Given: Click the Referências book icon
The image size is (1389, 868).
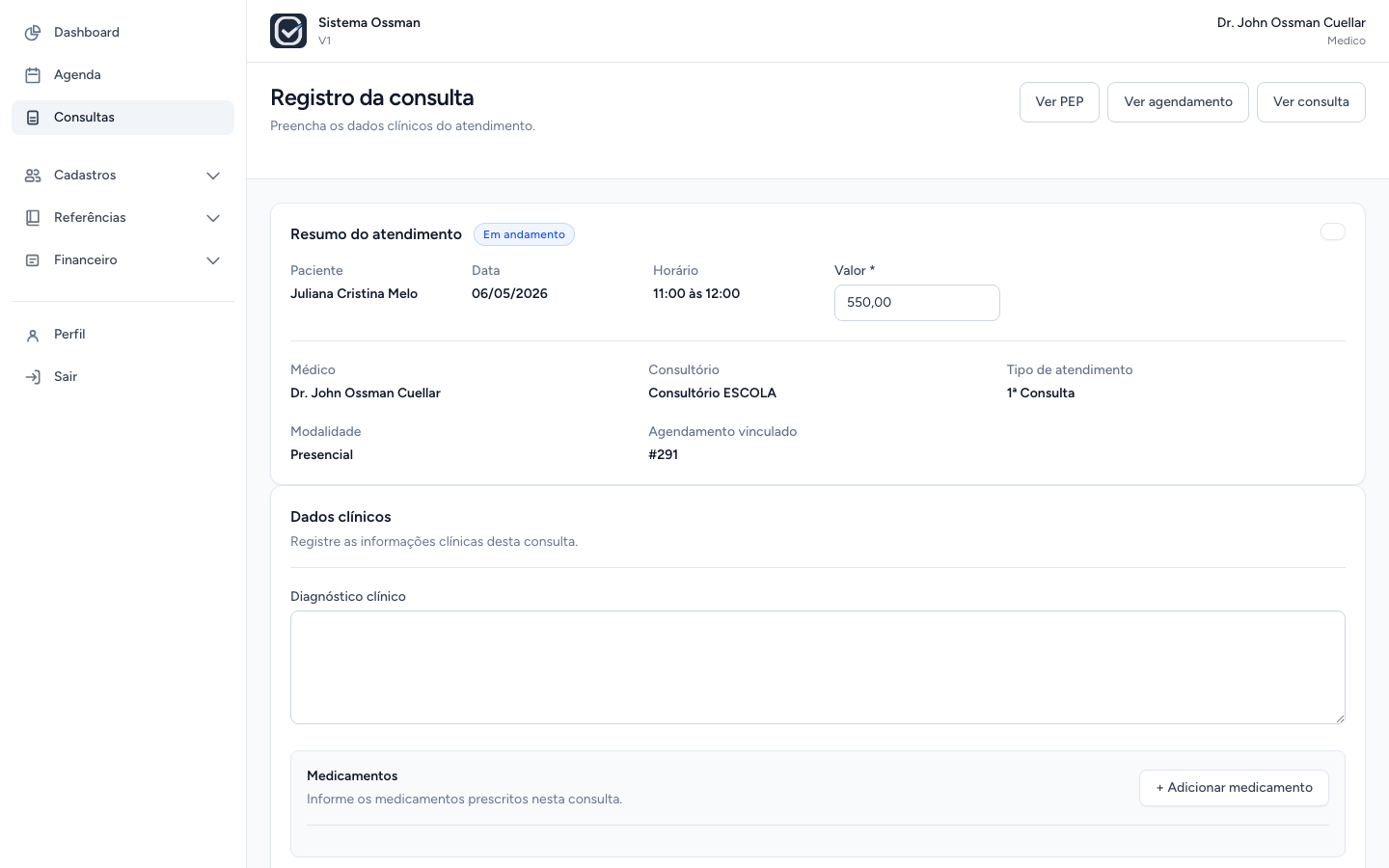Looking at the screenshot, I should (x=33, y=218).
